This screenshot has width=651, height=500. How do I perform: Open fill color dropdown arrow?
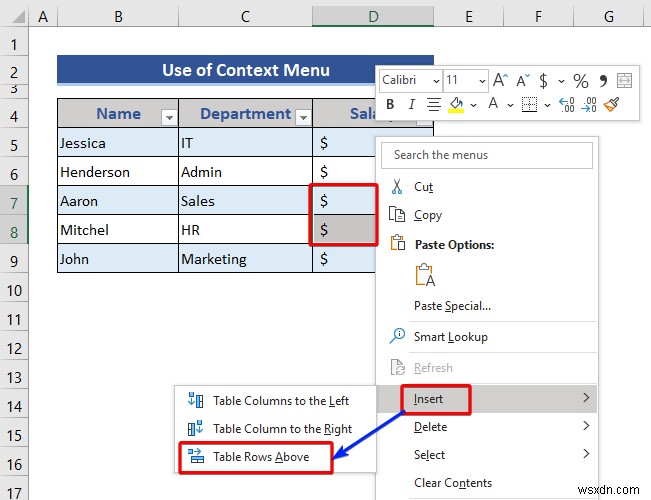tap(473, 105)
